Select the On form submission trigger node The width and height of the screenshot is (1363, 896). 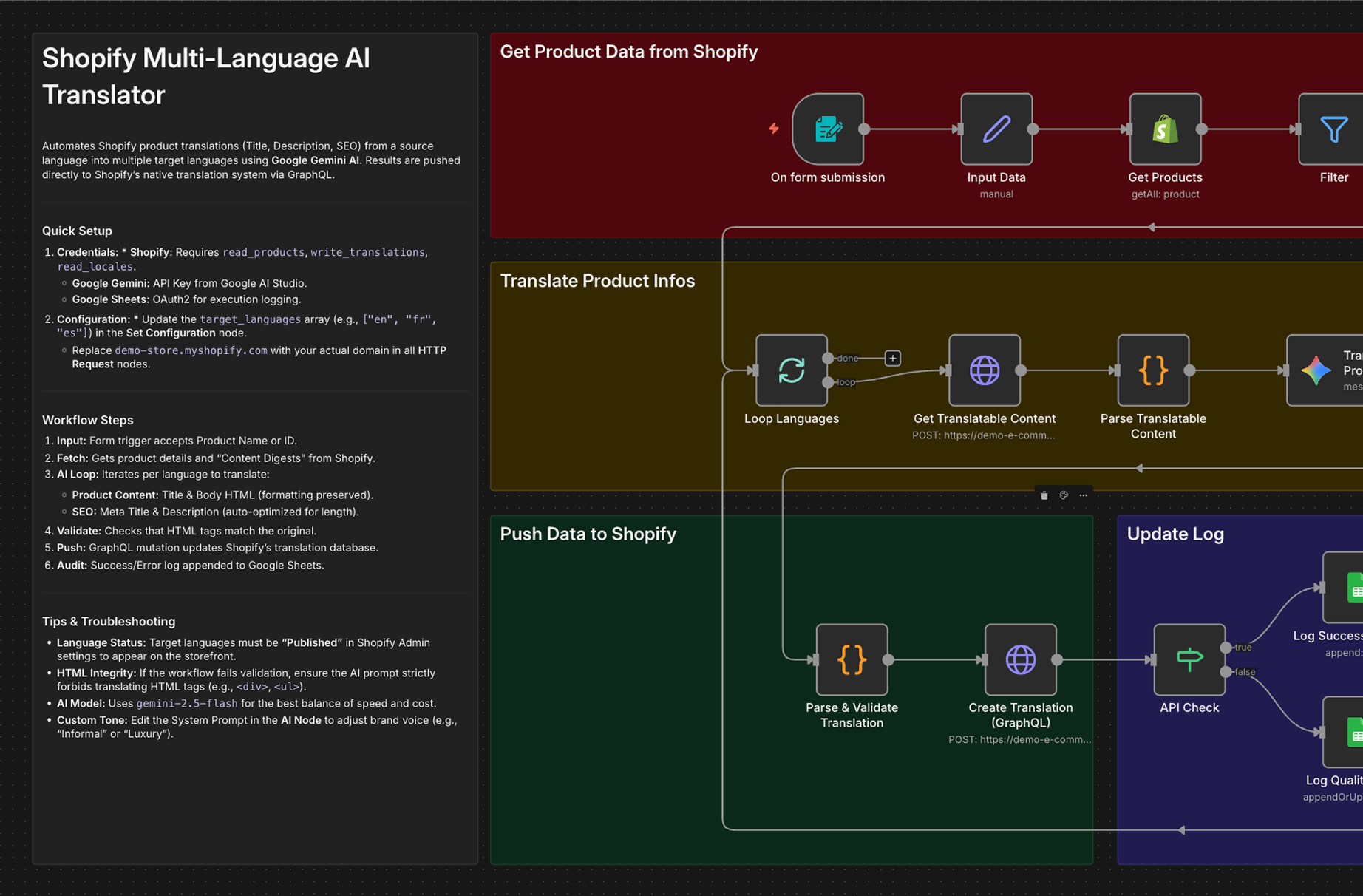(827, 129)
